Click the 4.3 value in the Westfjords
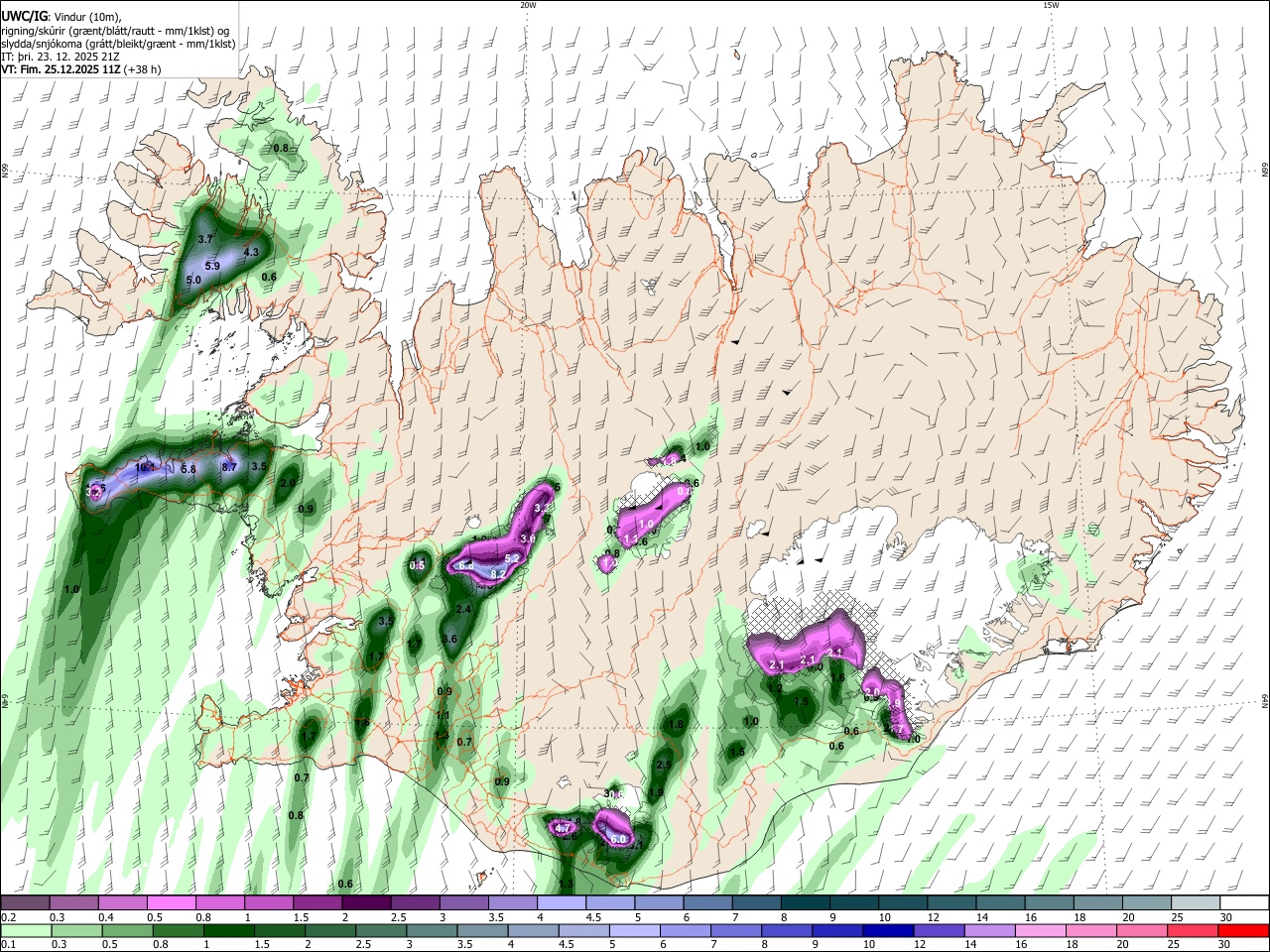The image size is (1270, 952). 251,252
